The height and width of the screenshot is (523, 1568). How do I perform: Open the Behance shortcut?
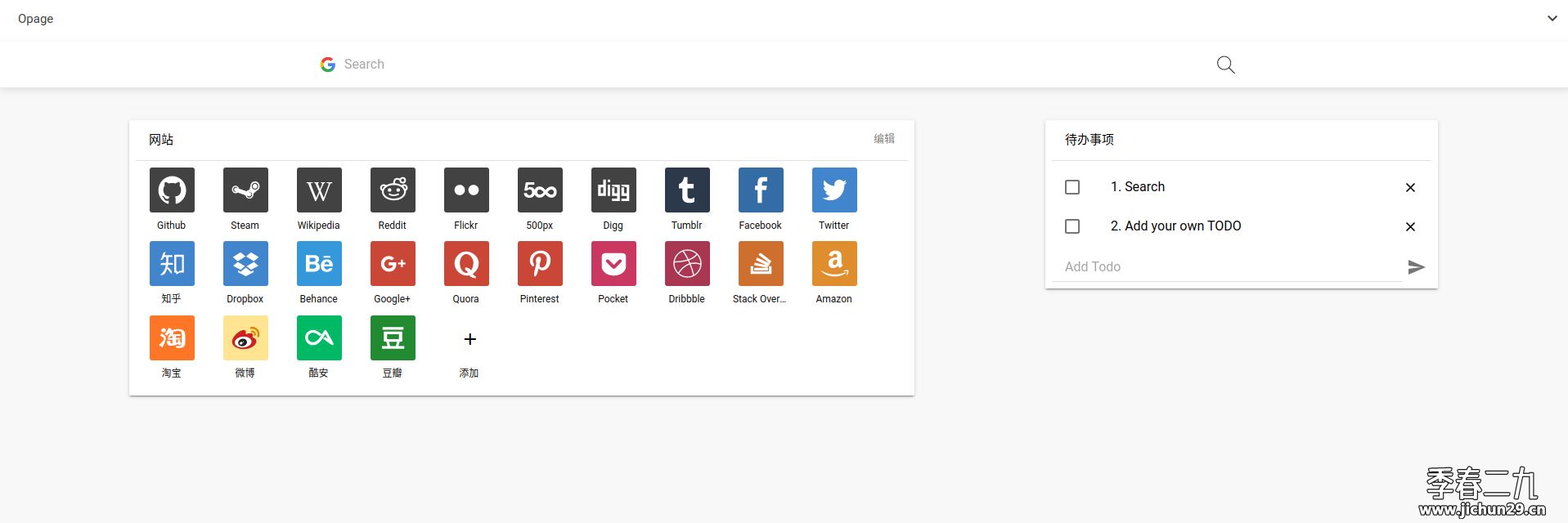point(319,263)
